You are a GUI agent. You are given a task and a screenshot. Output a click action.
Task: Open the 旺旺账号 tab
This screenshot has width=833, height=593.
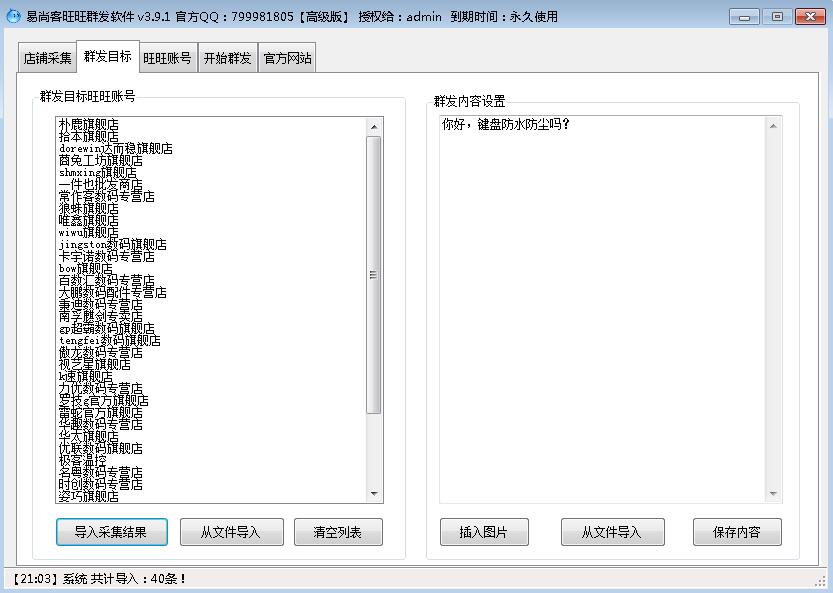pyautogui.click(x=167, y=57)
